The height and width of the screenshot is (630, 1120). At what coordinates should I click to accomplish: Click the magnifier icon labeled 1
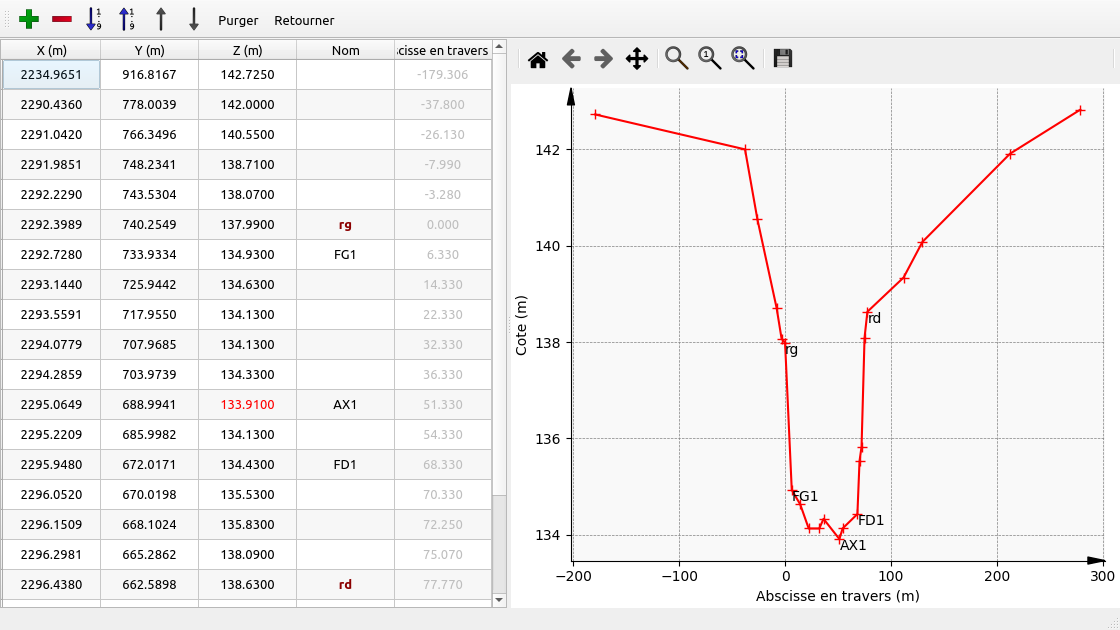point(710,59)
